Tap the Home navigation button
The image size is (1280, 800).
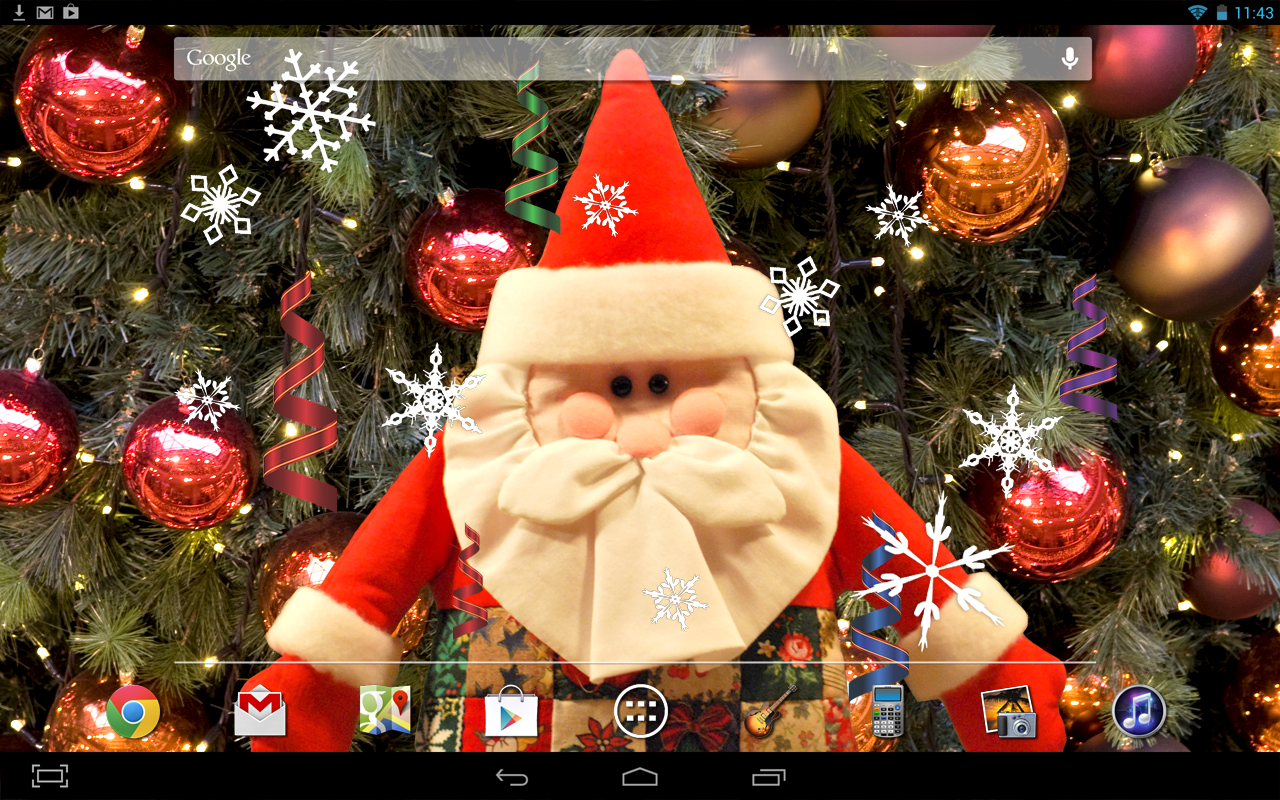(640, 777)
